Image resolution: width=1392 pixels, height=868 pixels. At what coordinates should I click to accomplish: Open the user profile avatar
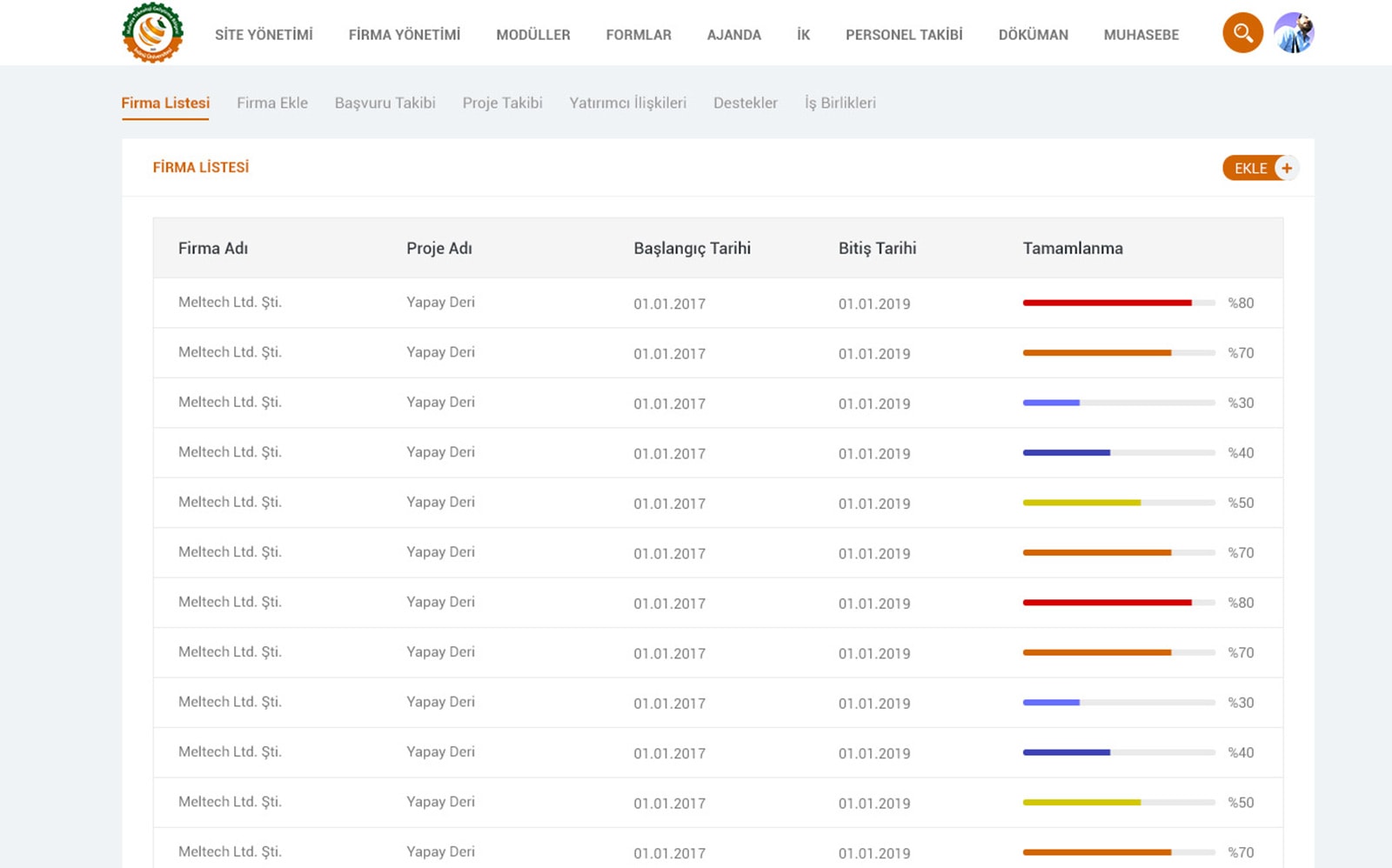click(x=1294, y=33)
